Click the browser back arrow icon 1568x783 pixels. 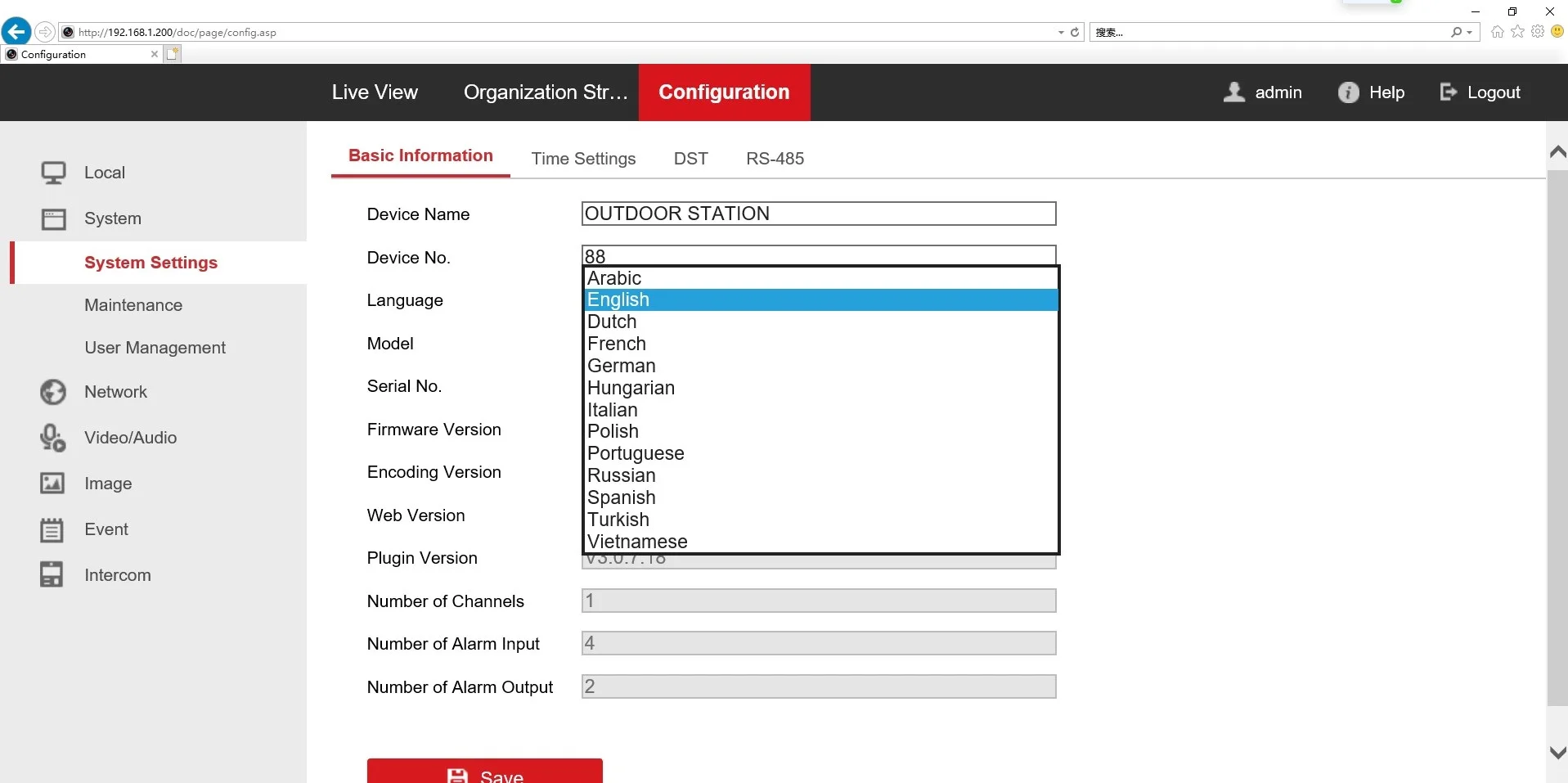(16, 32)
